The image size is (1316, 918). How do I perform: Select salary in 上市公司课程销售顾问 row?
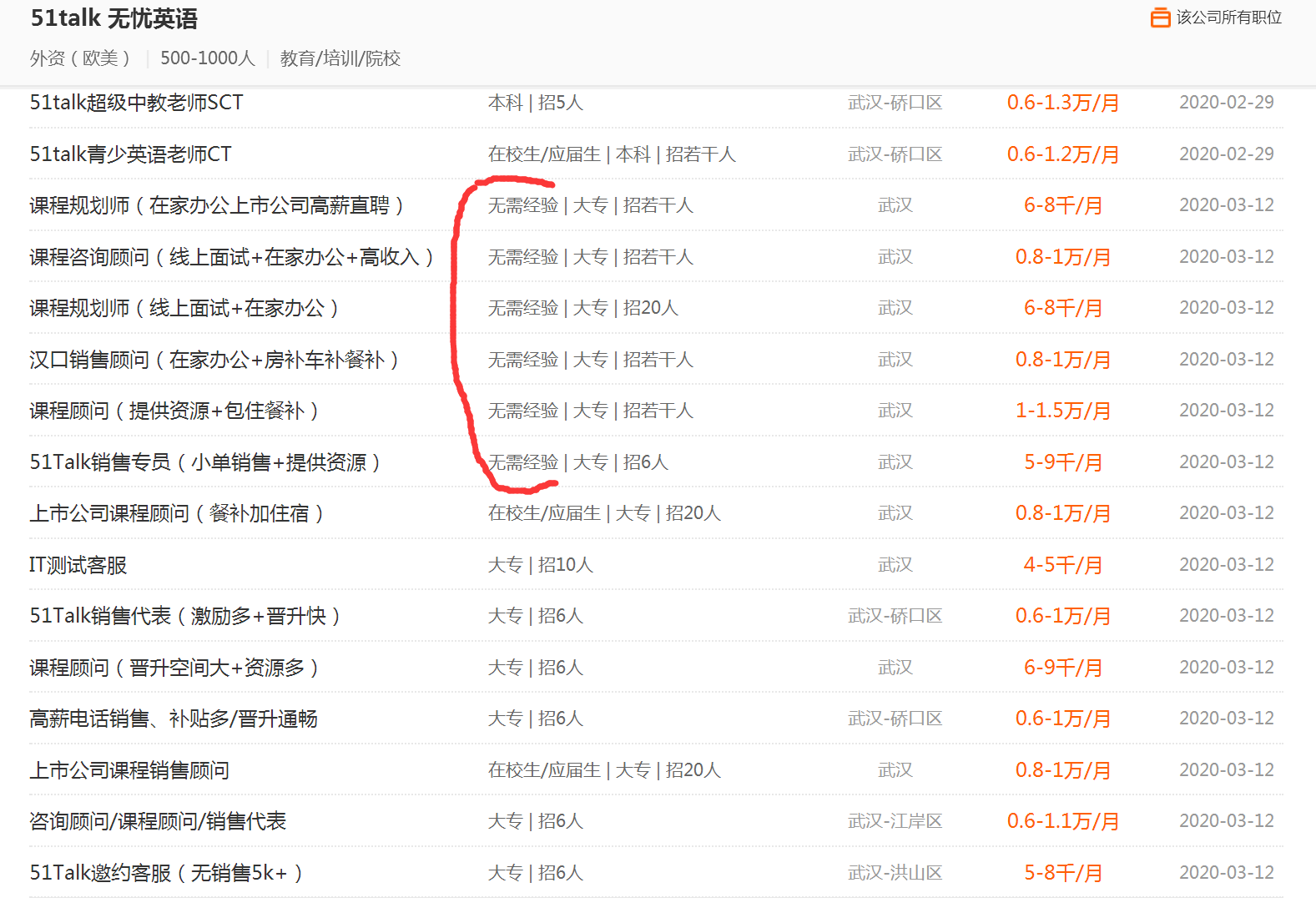pos(1063,770)
